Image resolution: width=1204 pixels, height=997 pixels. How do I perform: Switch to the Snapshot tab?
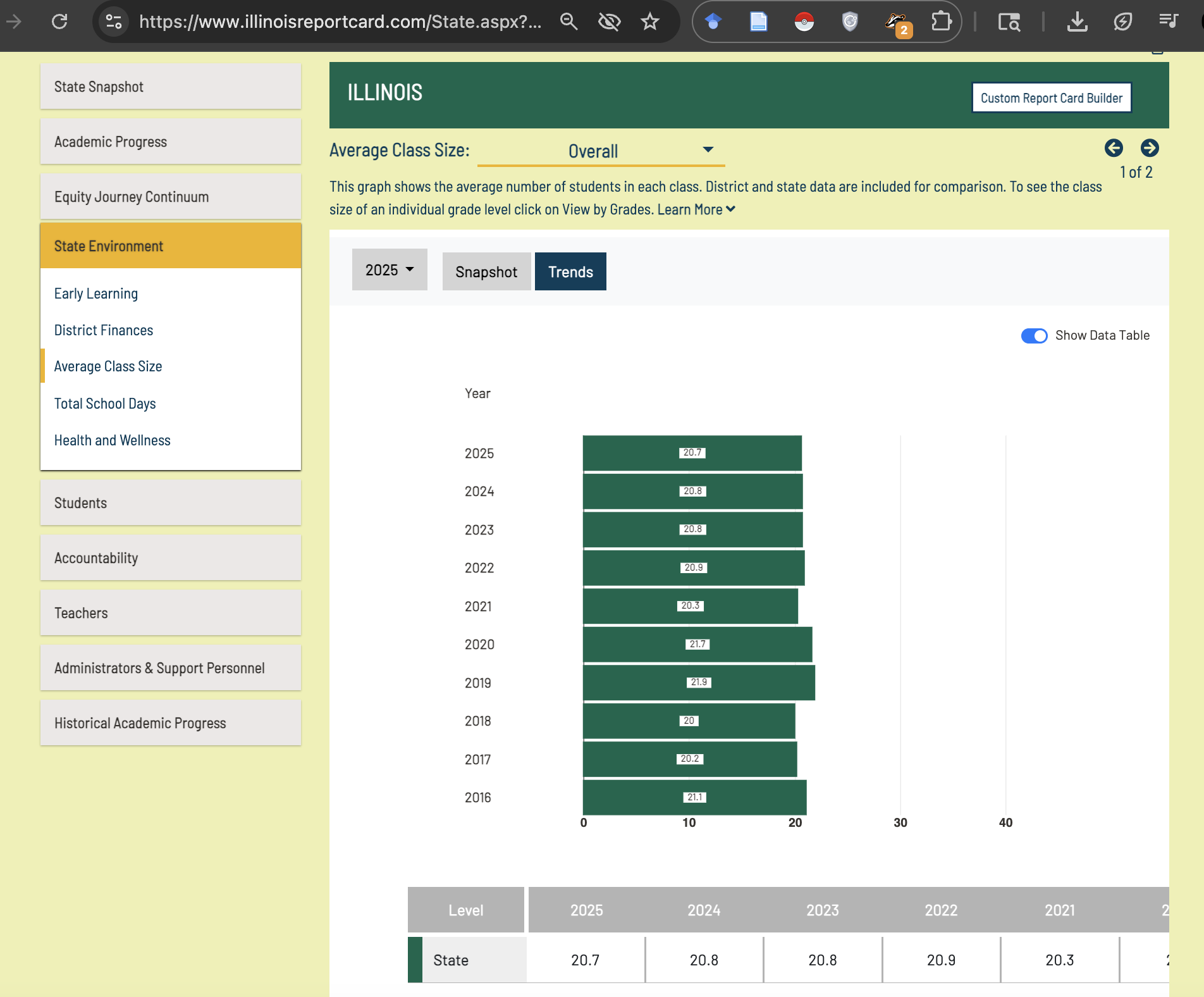point(486,272)
